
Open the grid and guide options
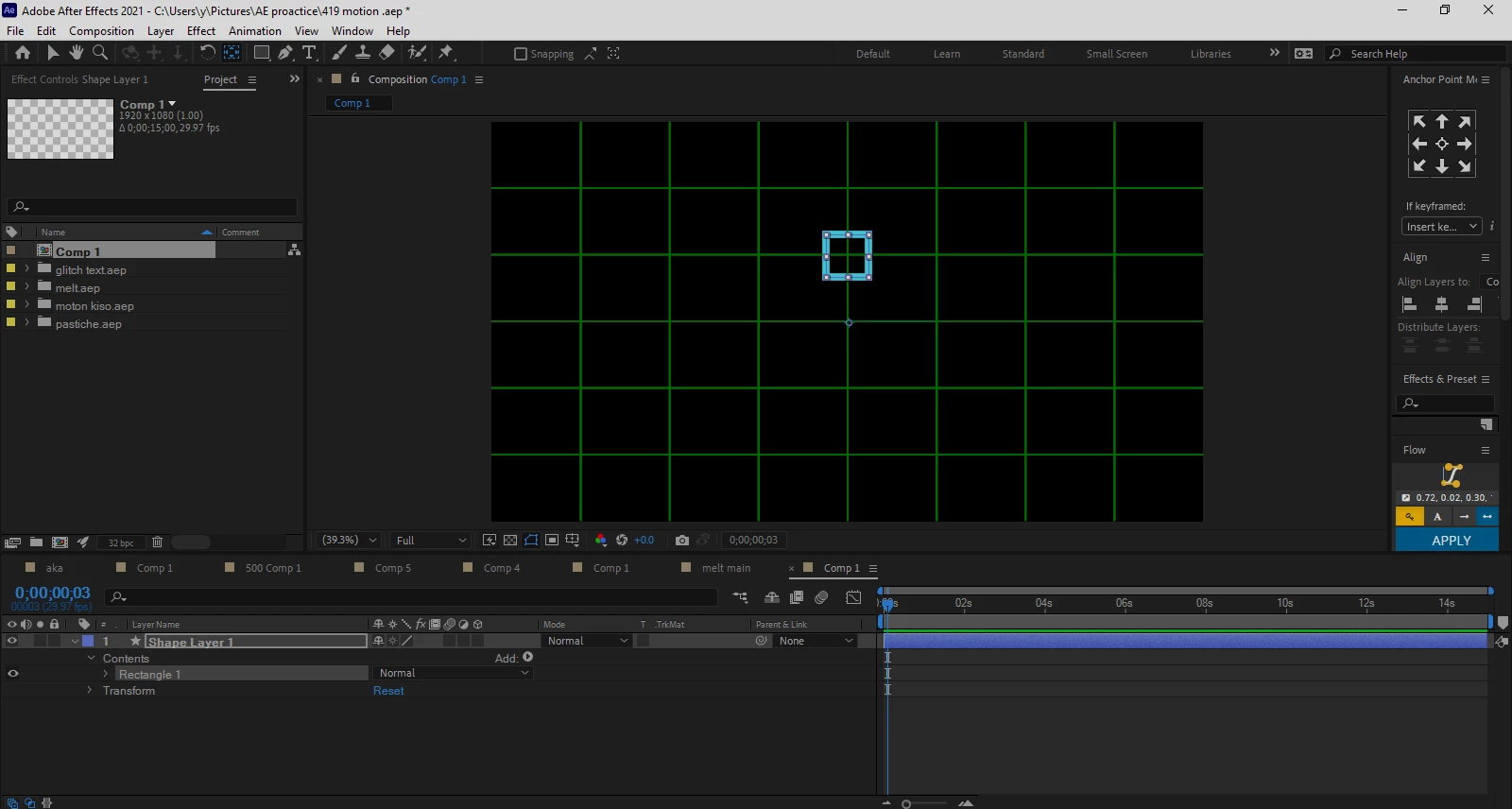click(573, 541)
